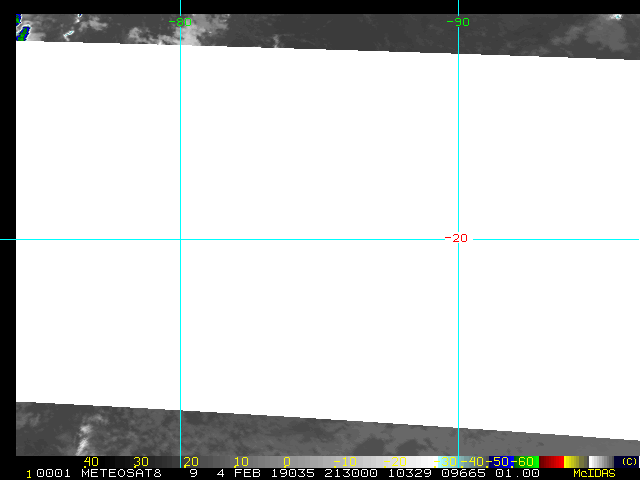
Task: Select the 30 mark on temperature scale
Action: tap(141, 461)
